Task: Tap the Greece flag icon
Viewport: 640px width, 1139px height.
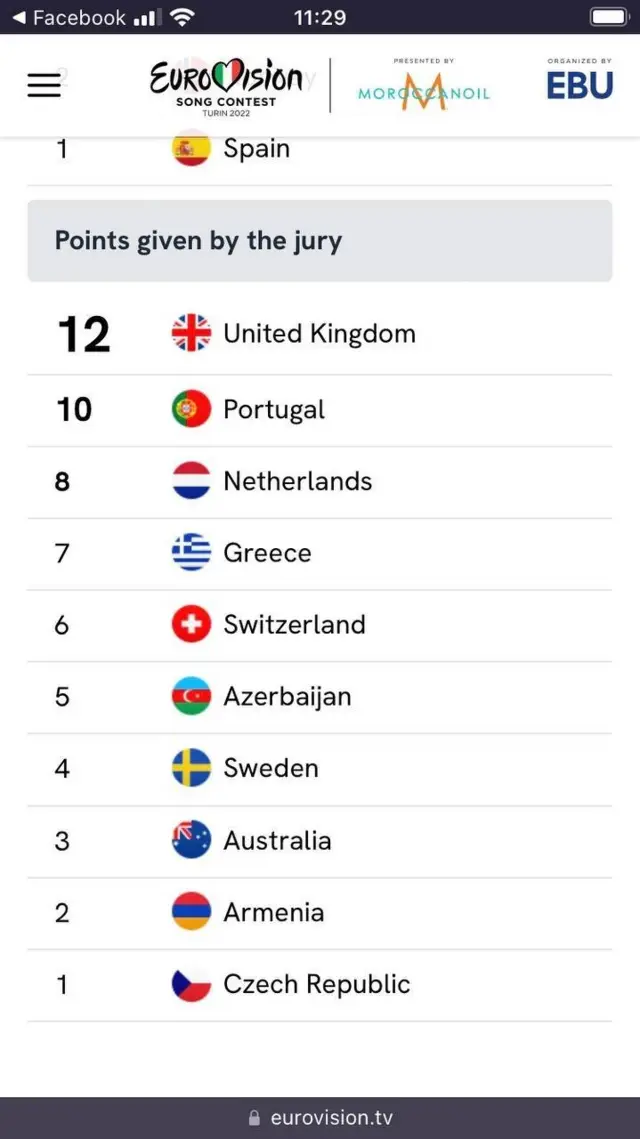Action: [x=191, y=553]
